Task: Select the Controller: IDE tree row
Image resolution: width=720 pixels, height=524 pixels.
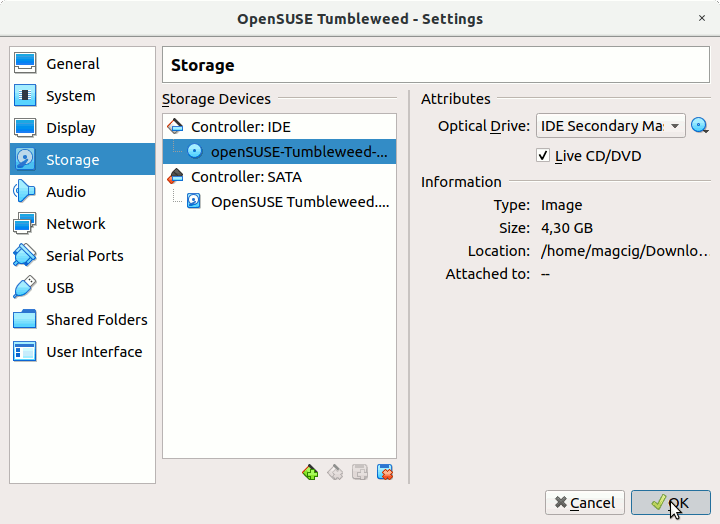Action: (x=279, y=127)
